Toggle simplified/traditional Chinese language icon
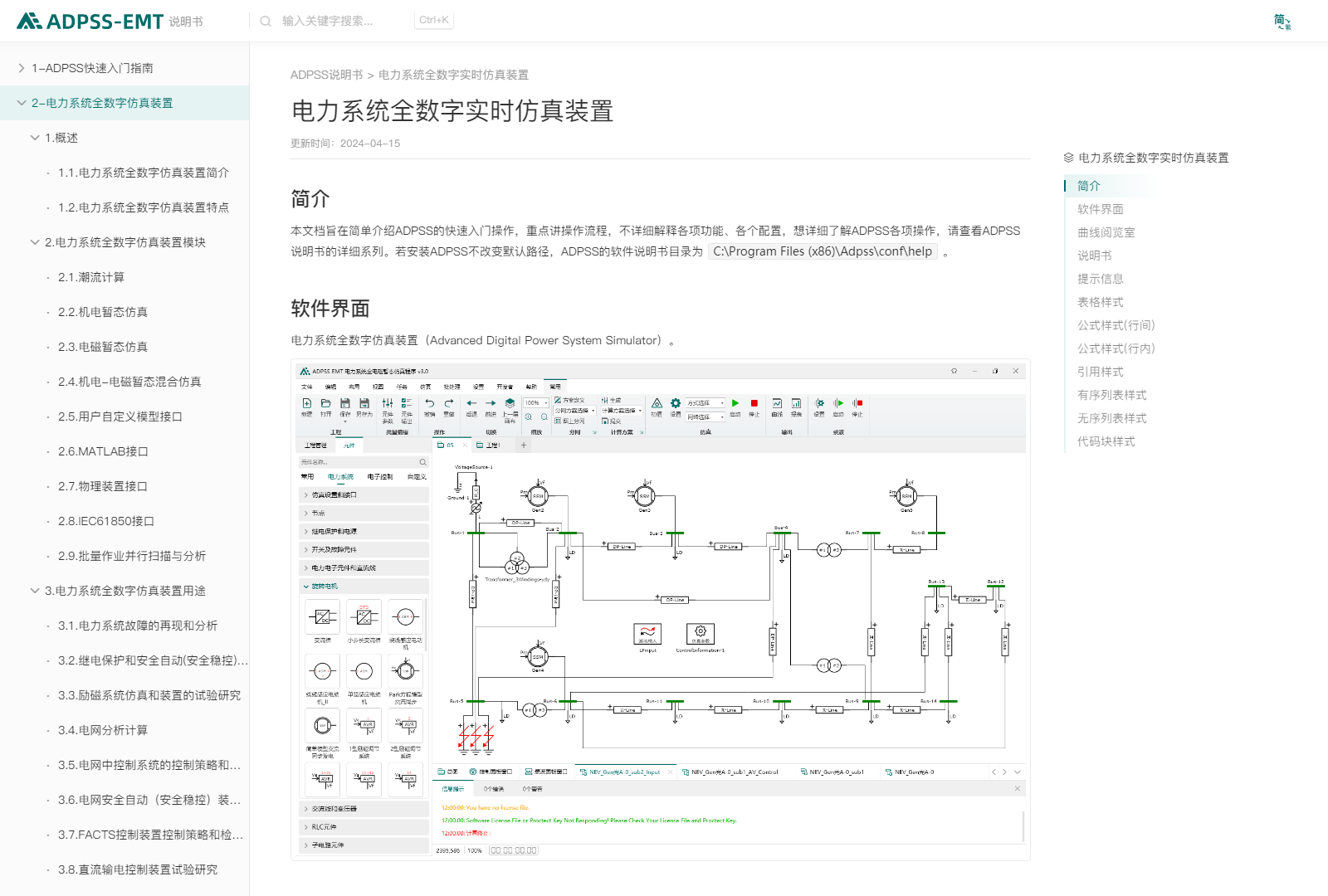 [x=1282, y=21]
